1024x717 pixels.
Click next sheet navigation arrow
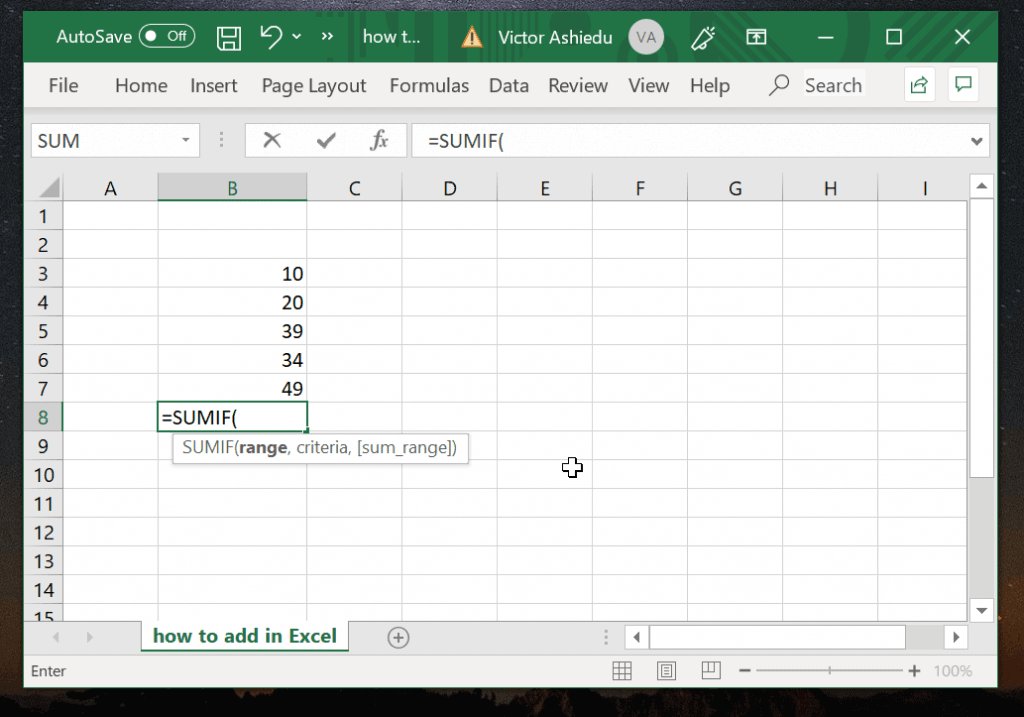[89, 637]
